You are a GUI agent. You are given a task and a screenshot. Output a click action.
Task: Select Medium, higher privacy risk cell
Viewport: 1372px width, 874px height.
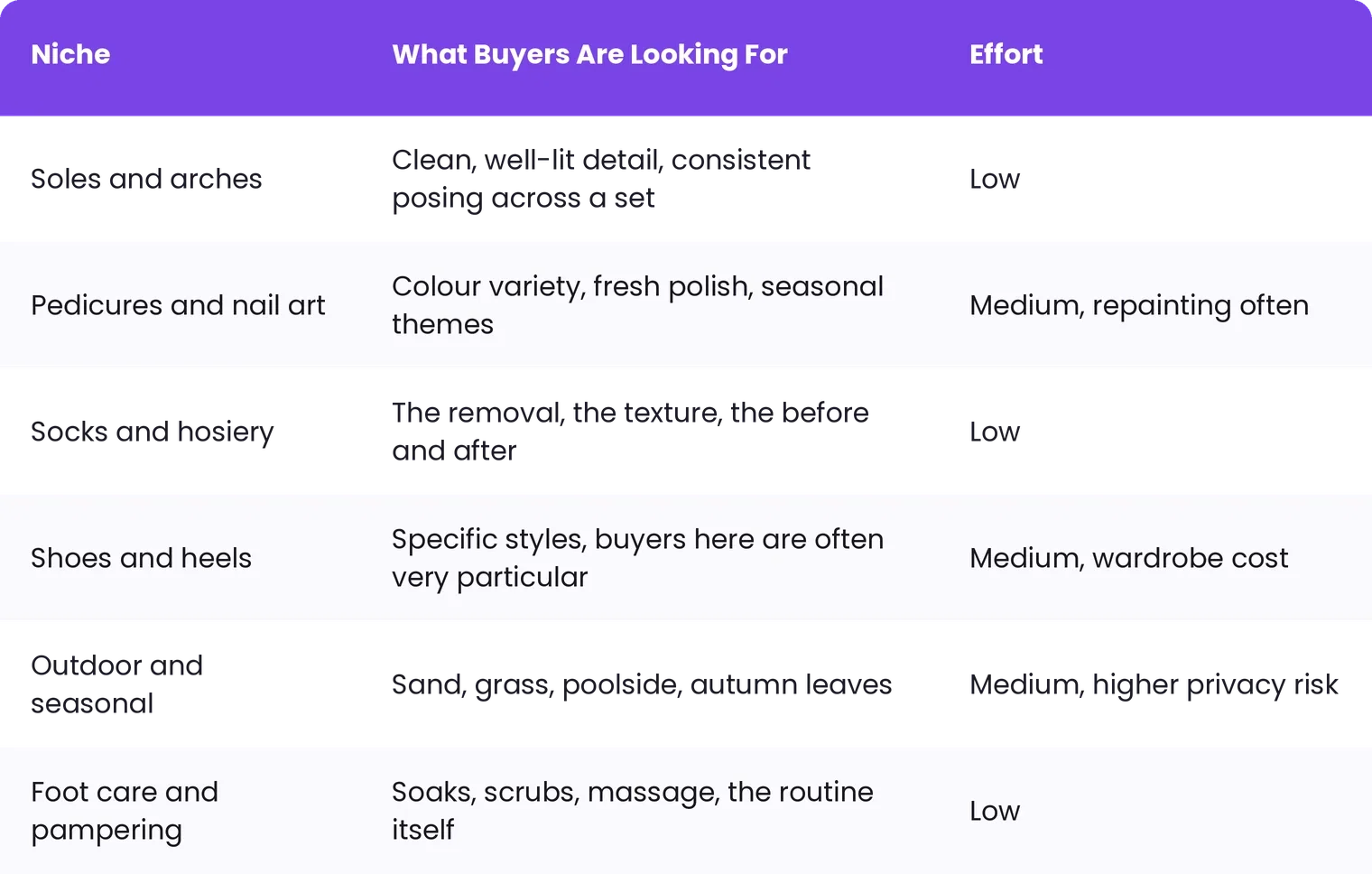(1154, 684)
